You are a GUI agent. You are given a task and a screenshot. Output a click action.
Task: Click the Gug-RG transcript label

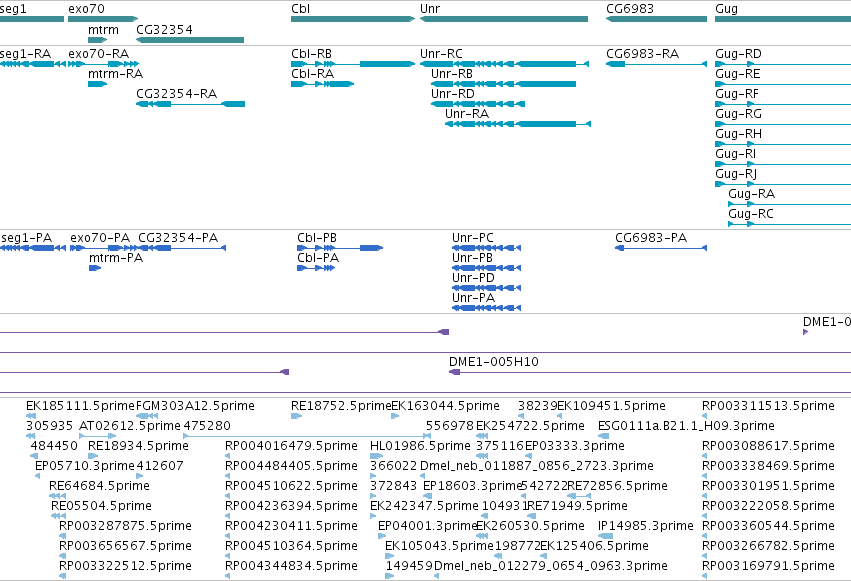(x=738, y=114)
